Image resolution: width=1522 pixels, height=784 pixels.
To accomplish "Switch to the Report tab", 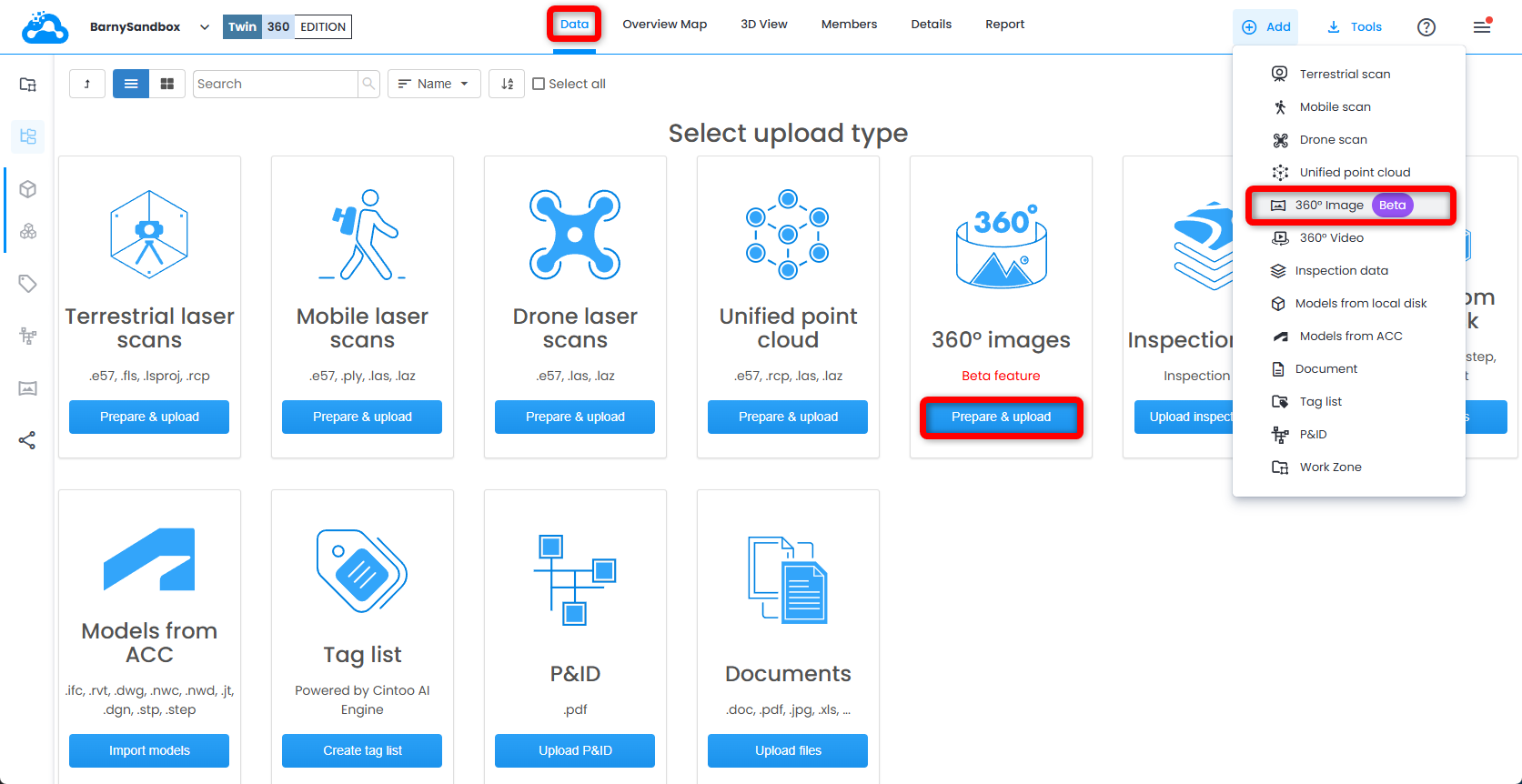I will point(1004,25).
